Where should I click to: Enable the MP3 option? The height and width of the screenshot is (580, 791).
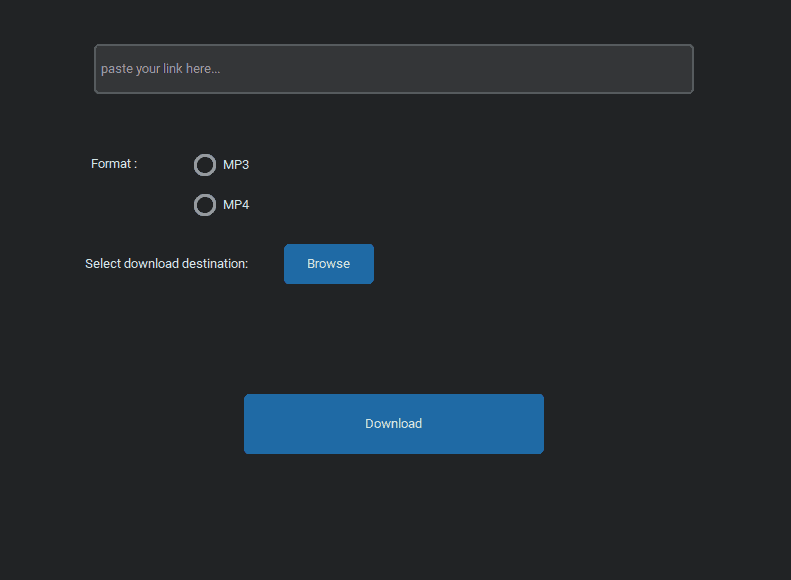click(205, 165)
